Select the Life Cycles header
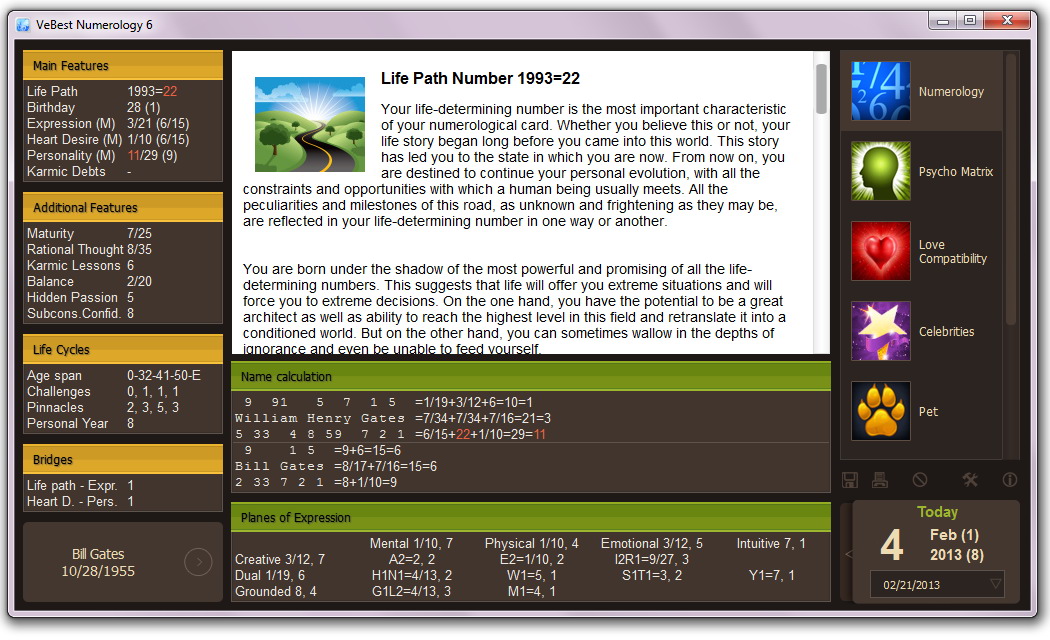Viewport: 1050px width, 640px height. (x=123, y=349)
